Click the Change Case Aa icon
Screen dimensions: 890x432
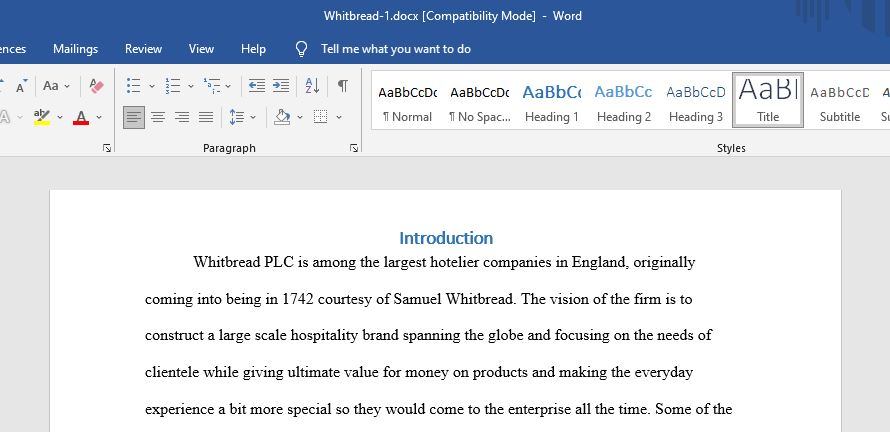click(51, 86)
